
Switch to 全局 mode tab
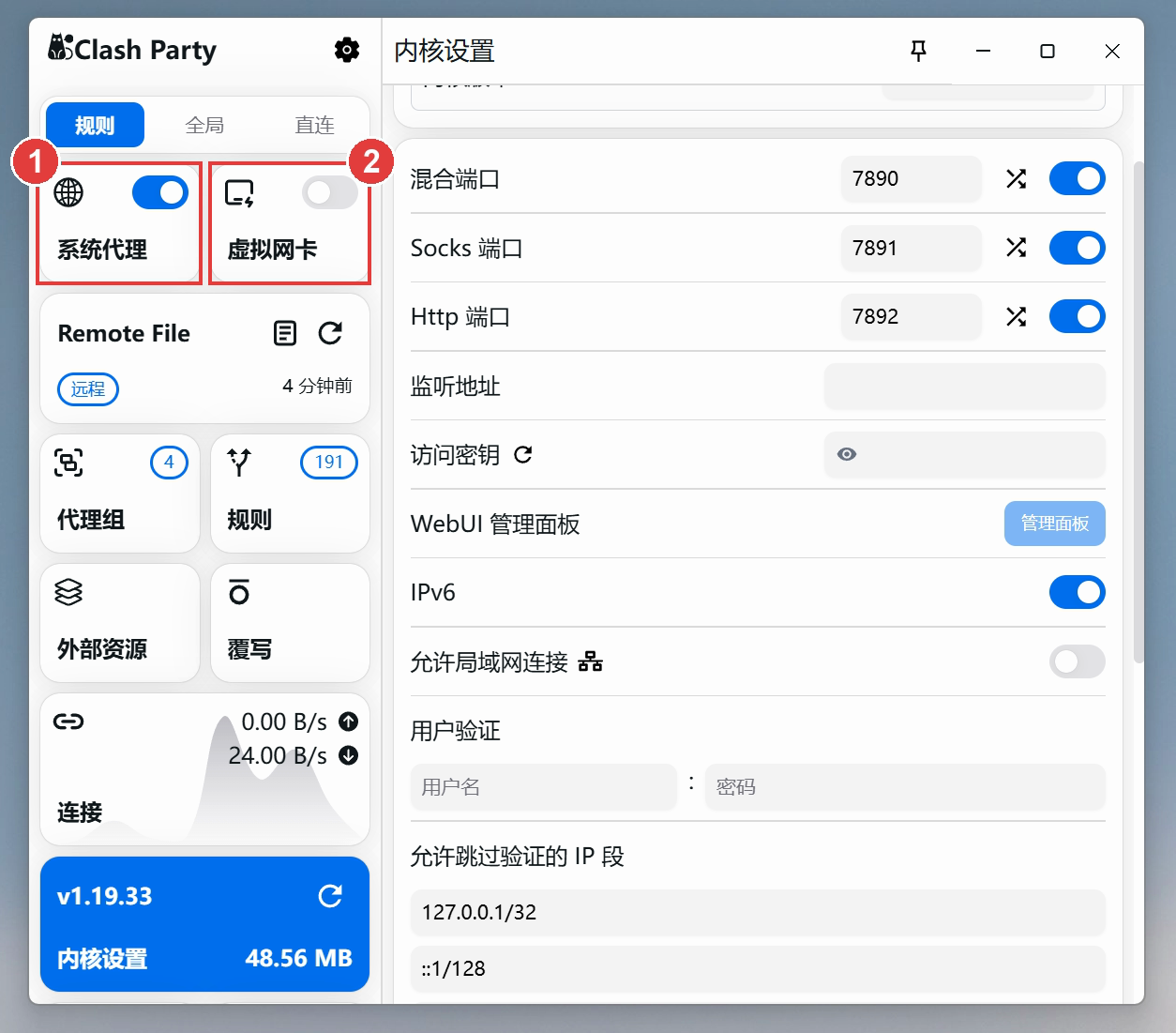204,125
